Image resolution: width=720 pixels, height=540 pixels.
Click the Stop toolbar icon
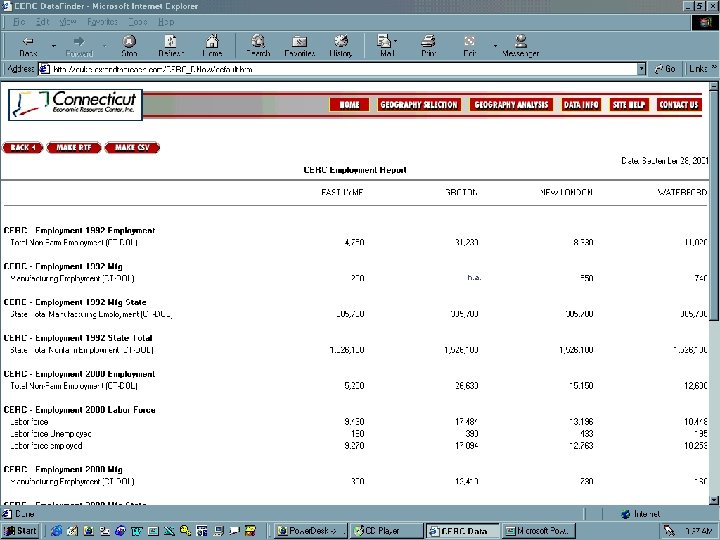(129, 46)
